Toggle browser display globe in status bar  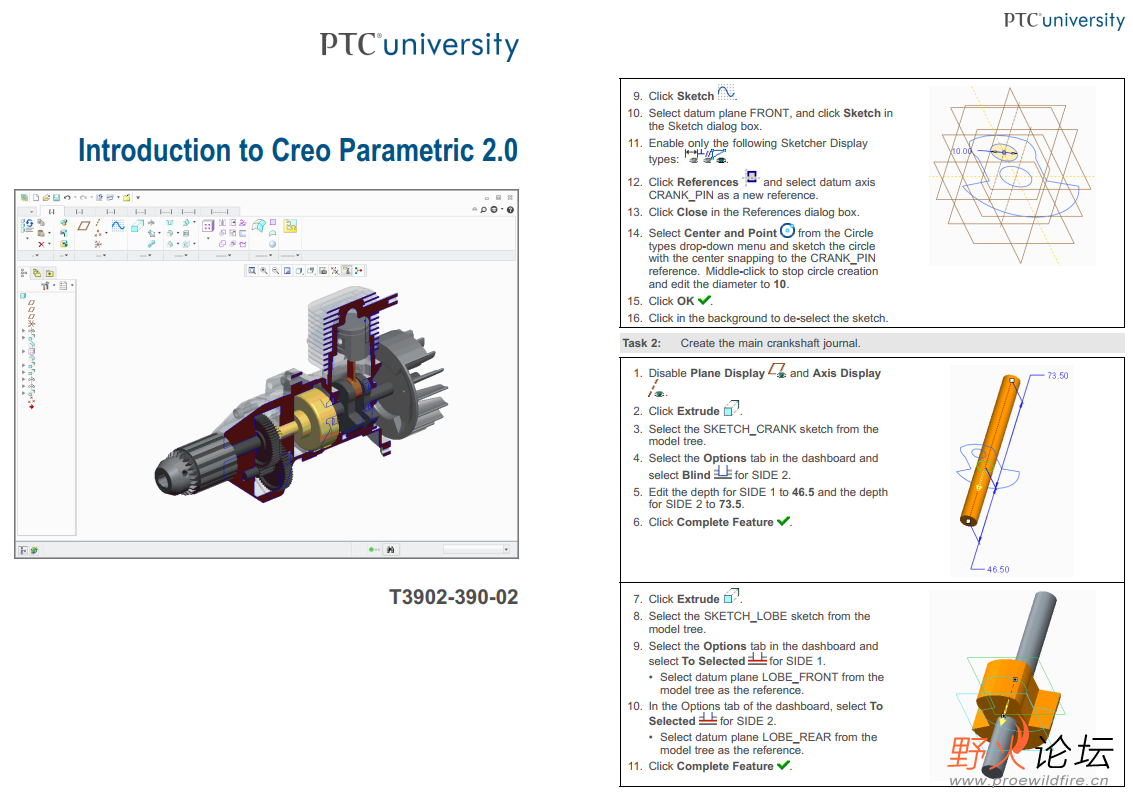click(x=34, y=551)
